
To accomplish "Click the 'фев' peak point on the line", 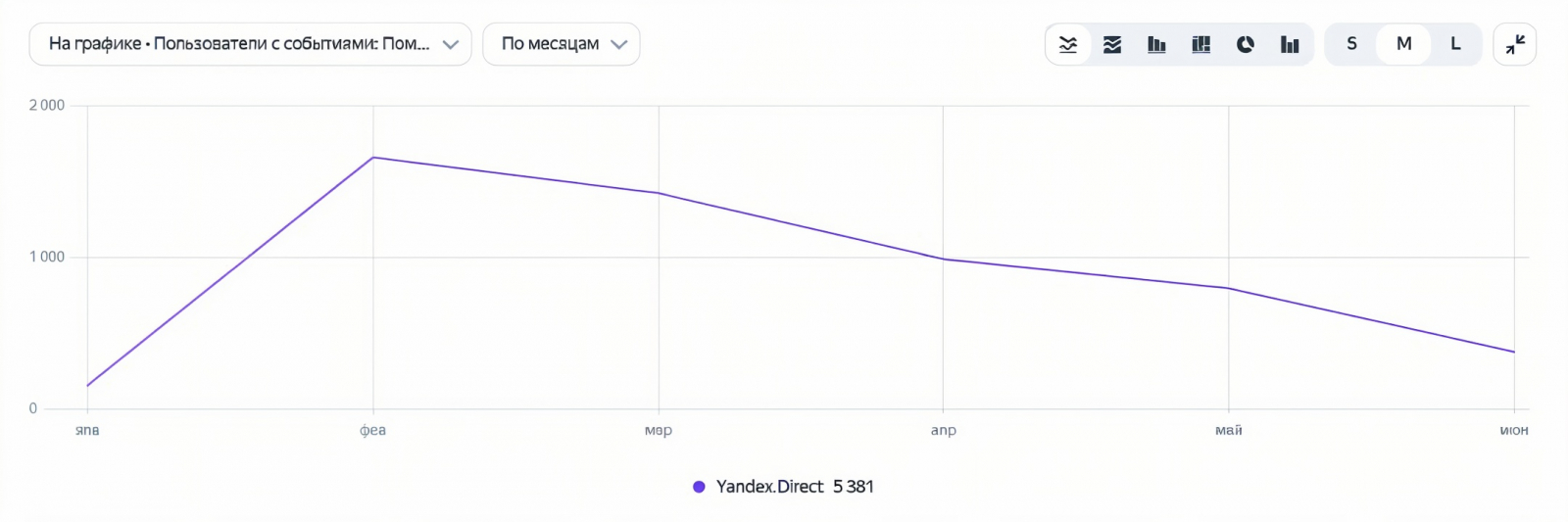I will click(373, 158).
